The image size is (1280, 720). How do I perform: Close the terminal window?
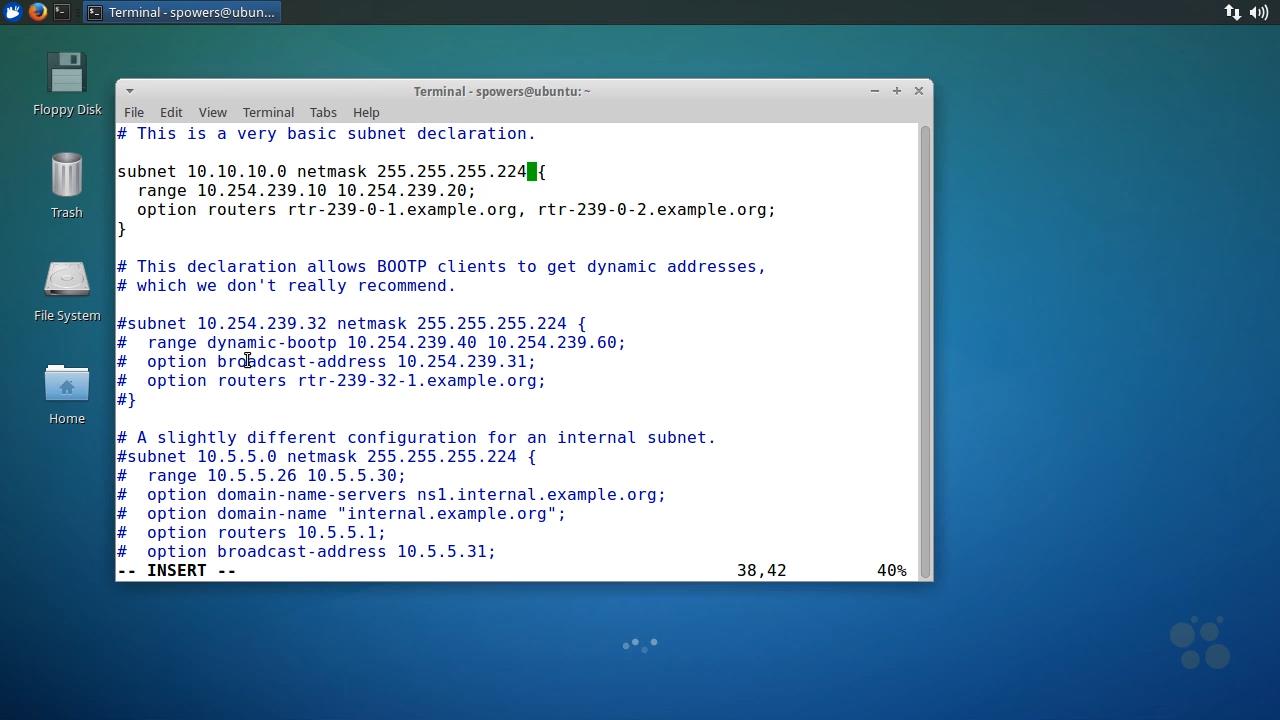[918, 91]
